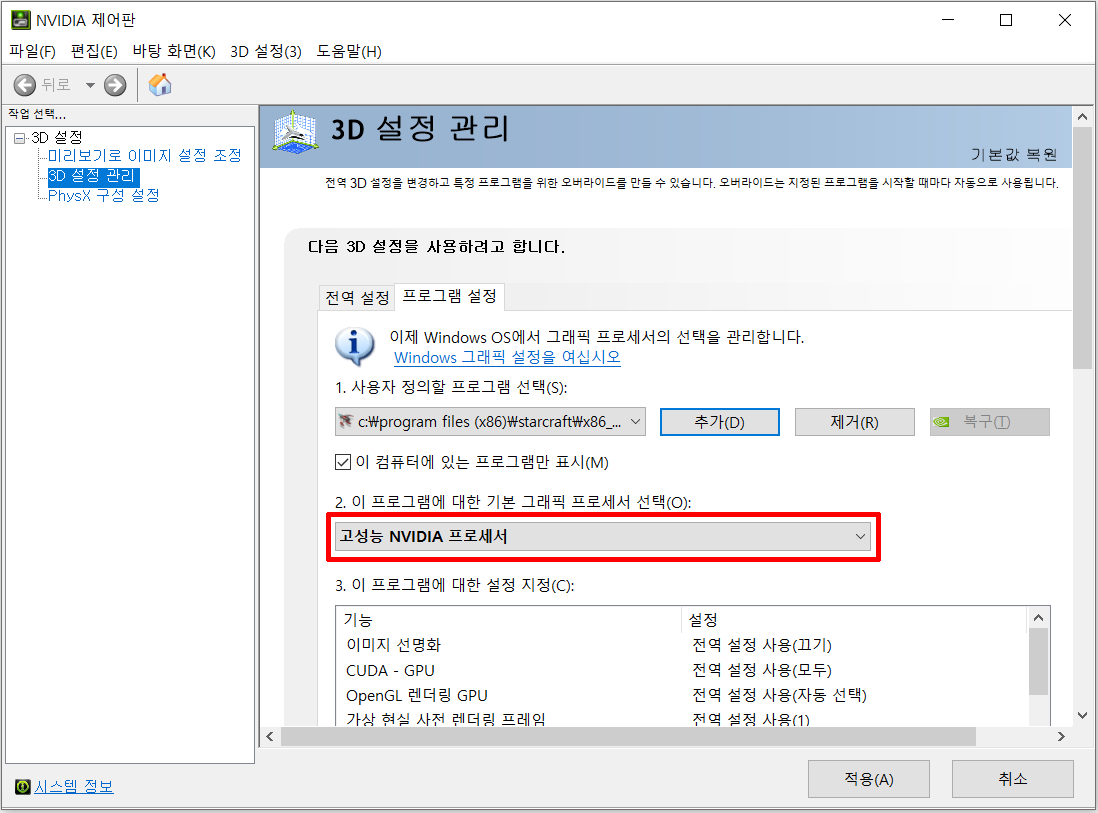1098x813 pixels.
Task: Click the 3D settings header icon
Action: pyautogui.click(x=295, y=132)
